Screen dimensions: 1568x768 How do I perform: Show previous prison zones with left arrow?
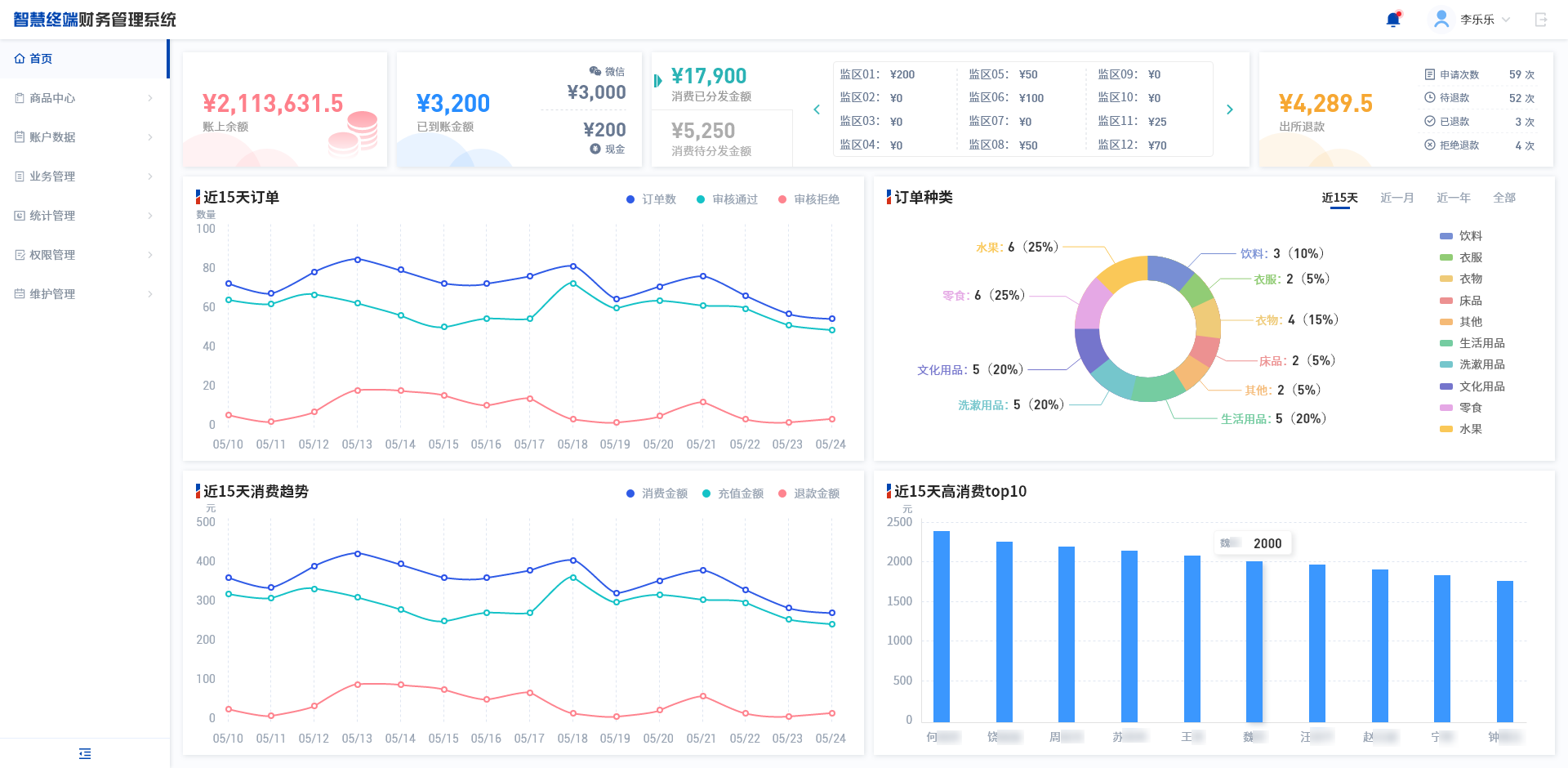817,109
